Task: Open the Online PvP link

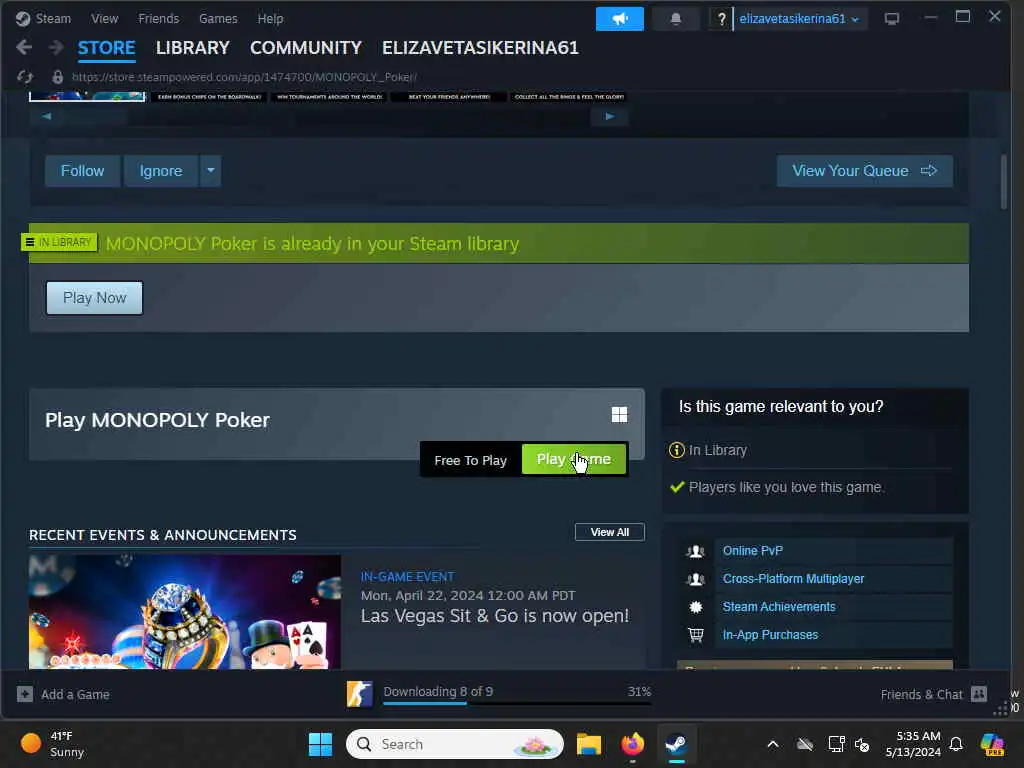Action: [x=752, y=551]
